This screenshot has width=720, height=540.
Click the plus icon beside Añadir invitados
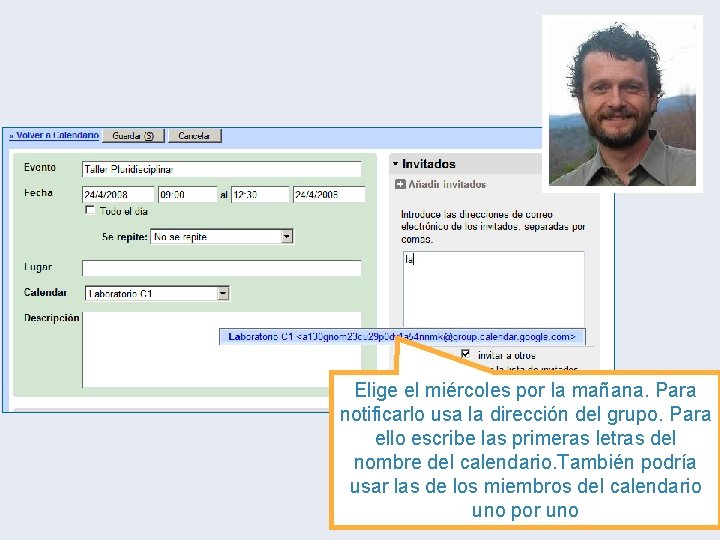pyautogui.click(x=400, y=185)
